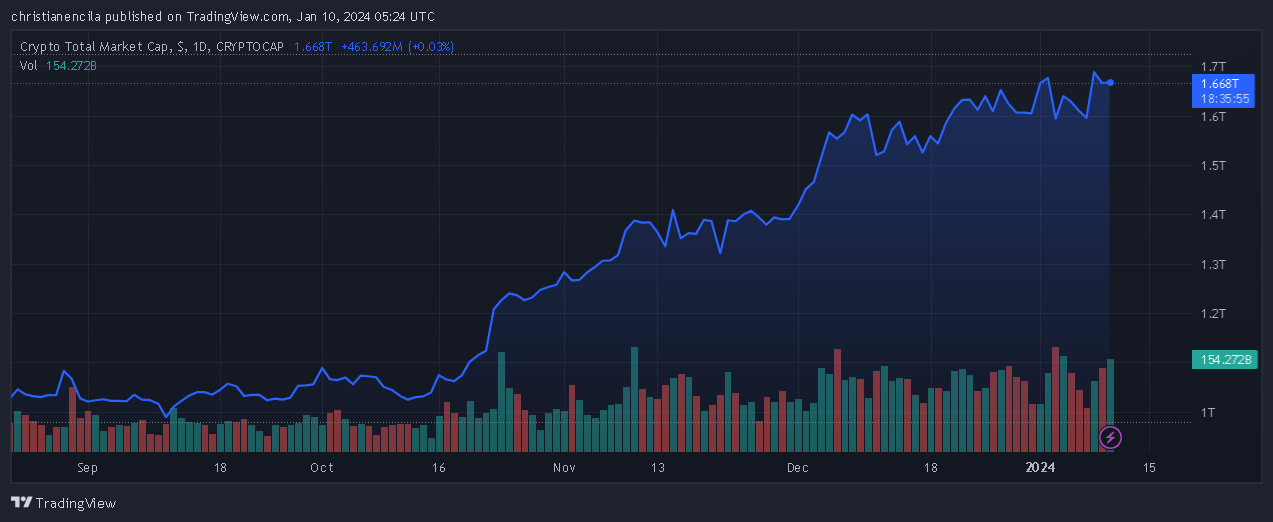
Task: Click the 2024 date axis label
Action: tap(1041, 467)
